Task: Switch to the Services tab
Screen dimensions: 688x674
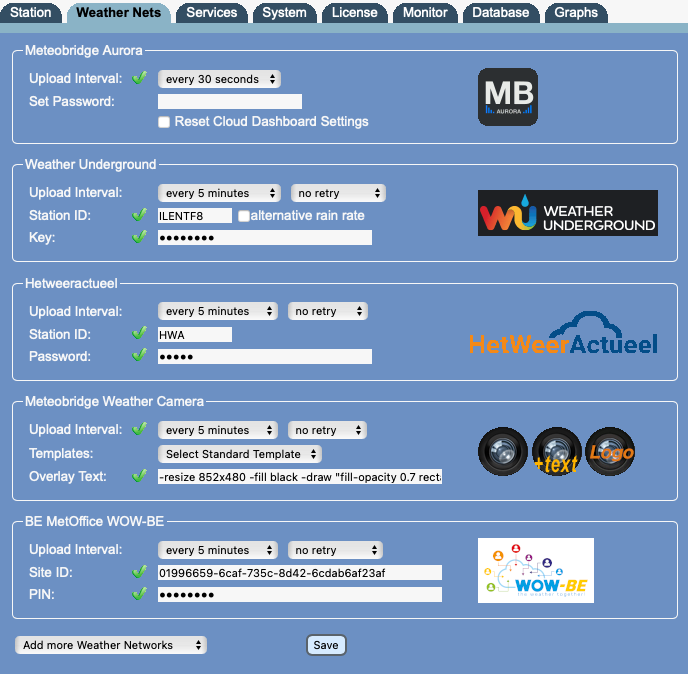Action: click(x=211, y=13)
